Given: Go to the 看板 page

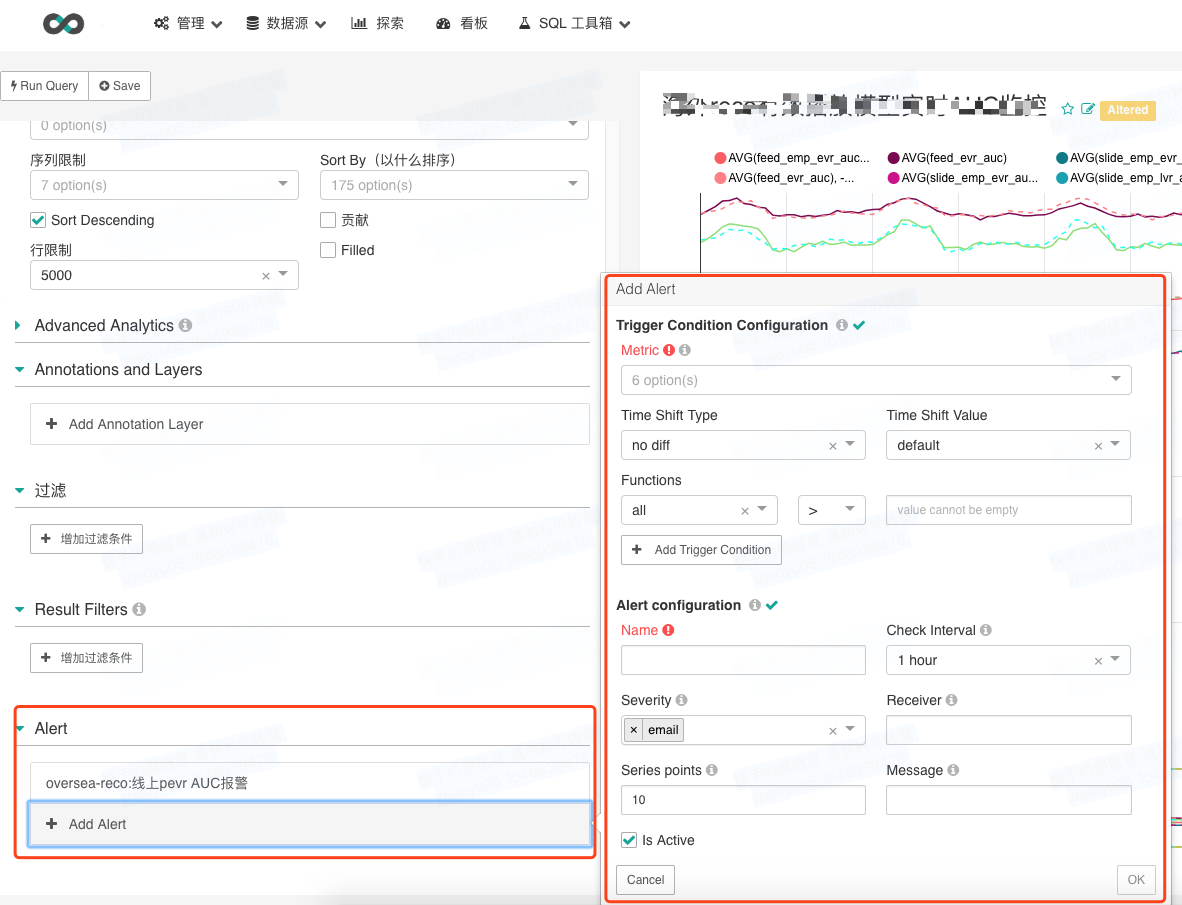Looking at the screenshot, I should click(462, 23).
